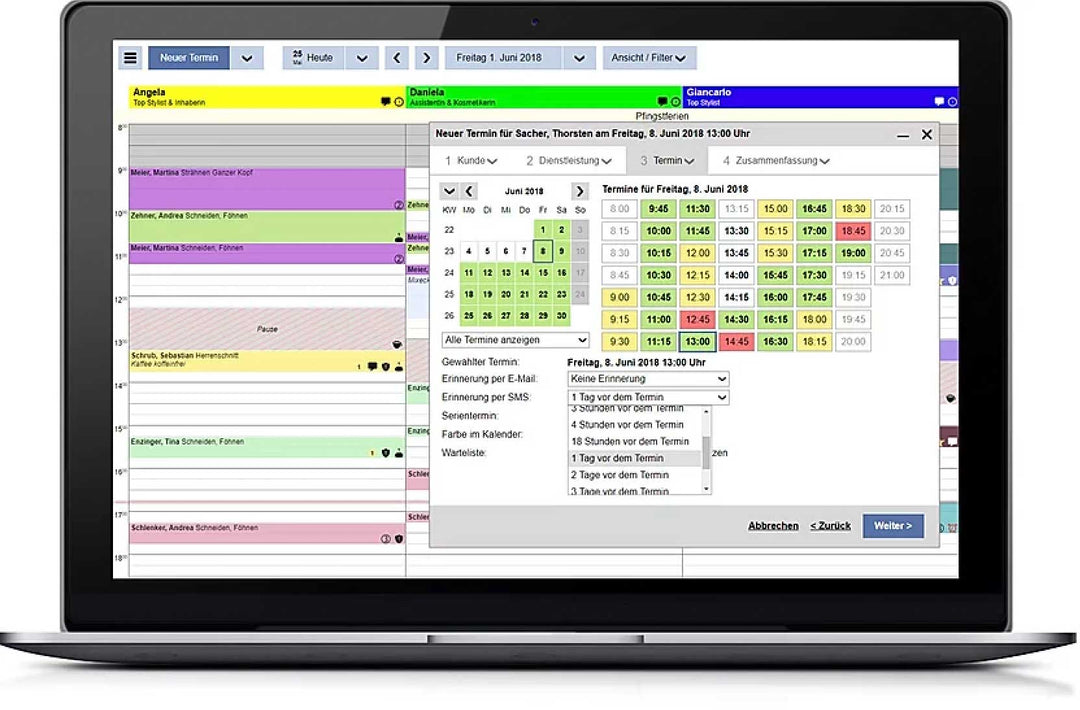The width and height of the screenshot is (1080, 710).
Task: Open the 4 Zusammenfassung step tab
Action: (x=776, y=161)
